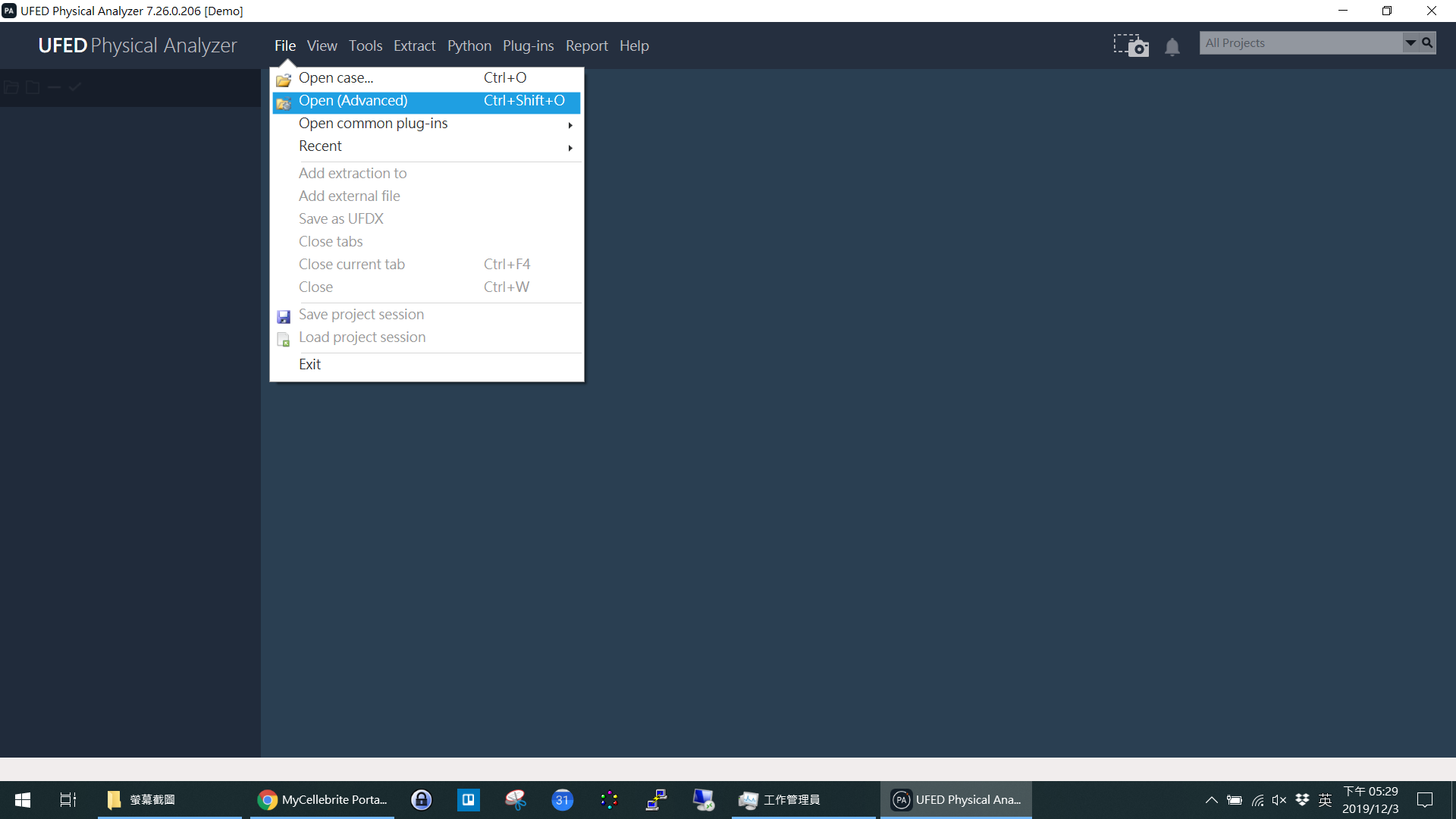Click the Wi-Fi network tray icon
1456x819 pixels.
[x=1257, y=800]
